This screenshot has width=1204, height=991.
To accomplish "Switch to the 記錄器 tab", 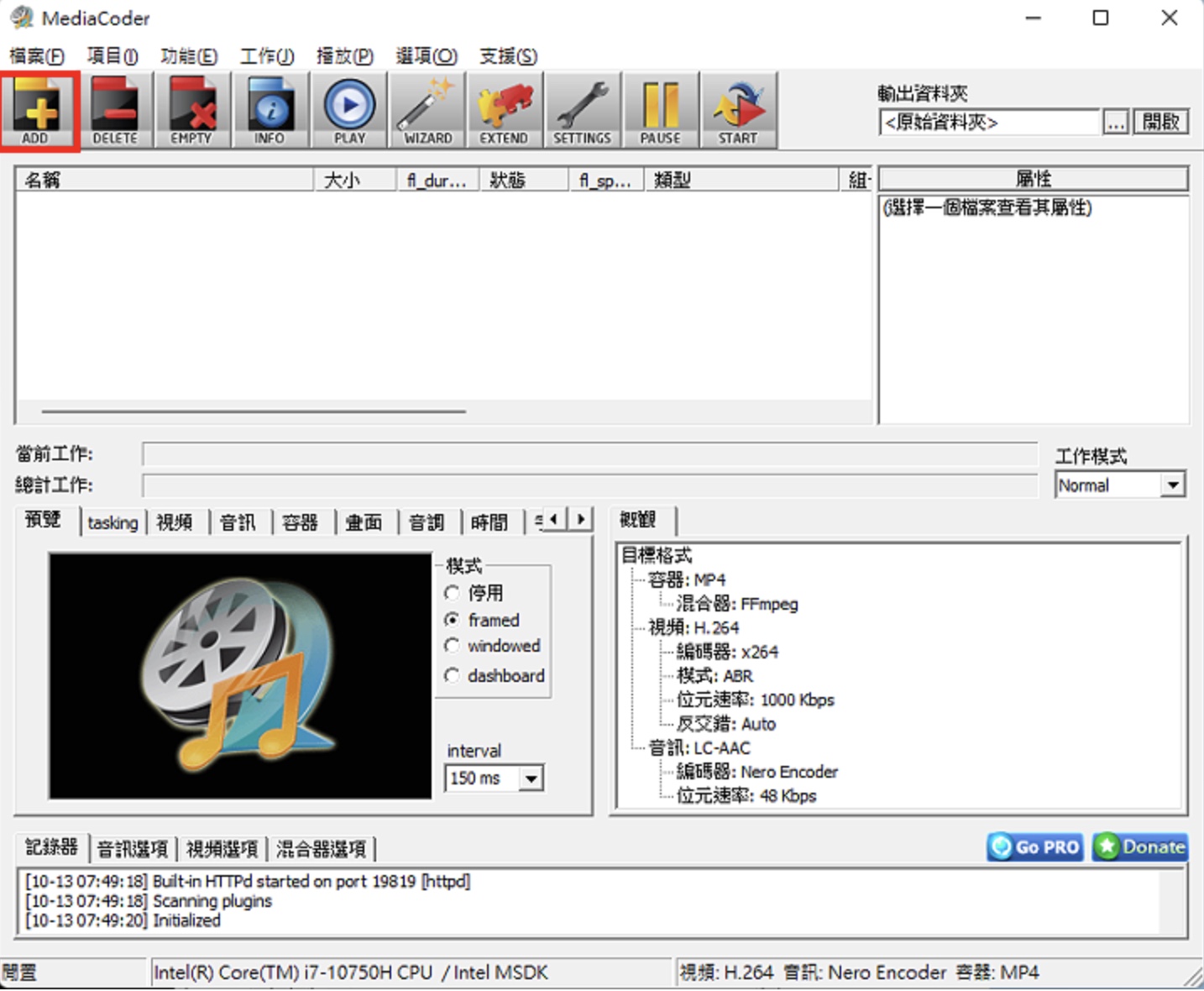I will point(51,847).
